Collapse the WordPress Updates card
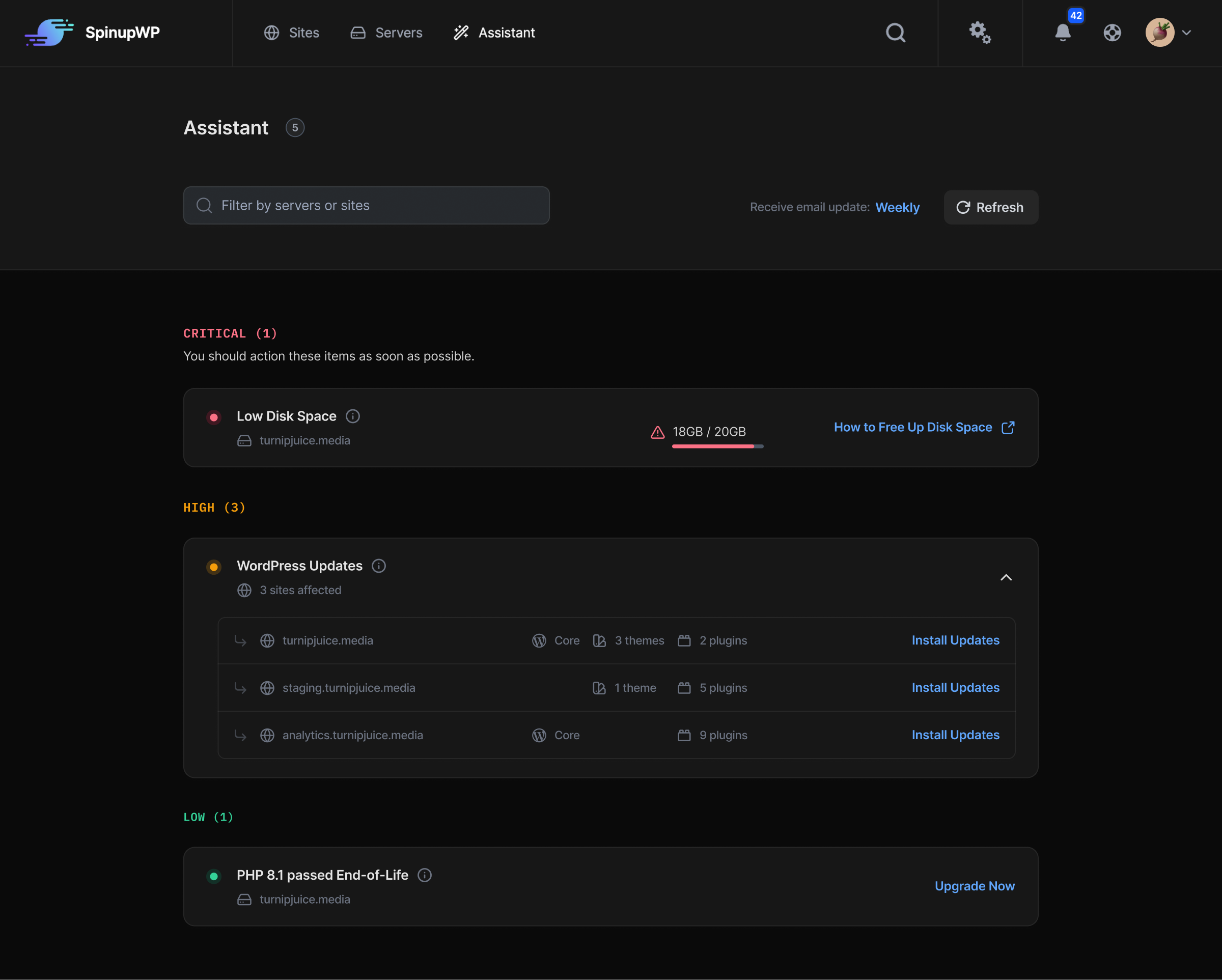 coord(1006,578)
